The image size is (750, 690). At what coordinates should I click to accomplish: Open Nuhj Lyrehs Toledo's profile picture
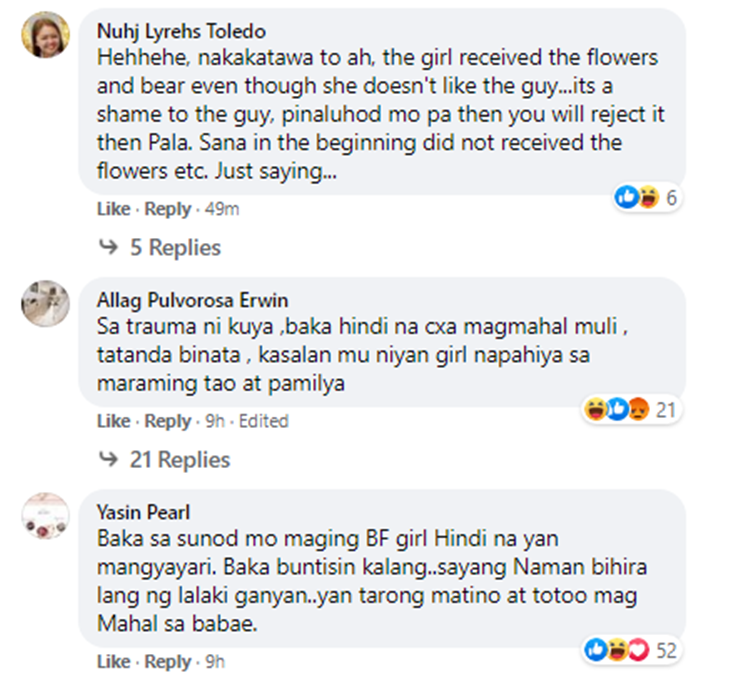(45, 33)
